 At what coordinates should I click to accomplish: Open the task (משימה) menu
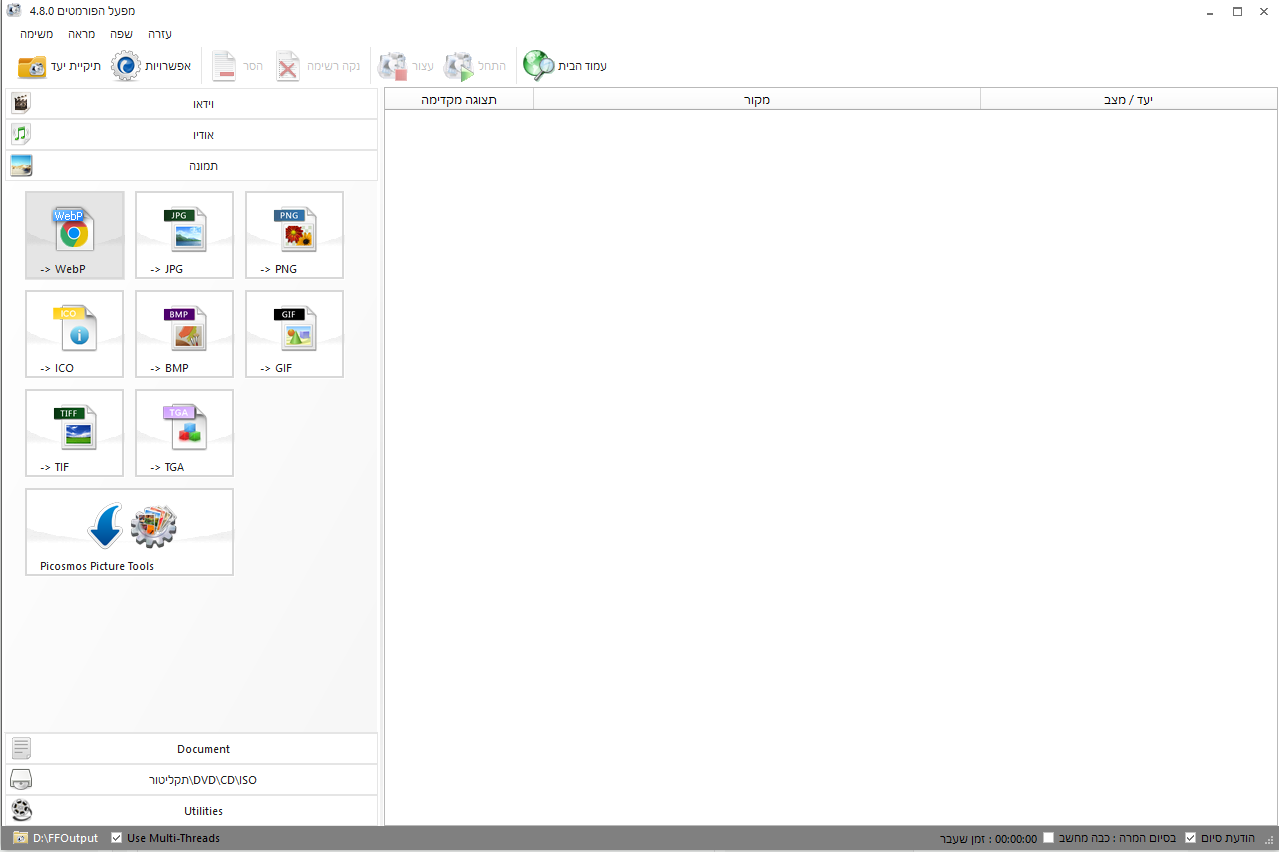tap(37, 34)
